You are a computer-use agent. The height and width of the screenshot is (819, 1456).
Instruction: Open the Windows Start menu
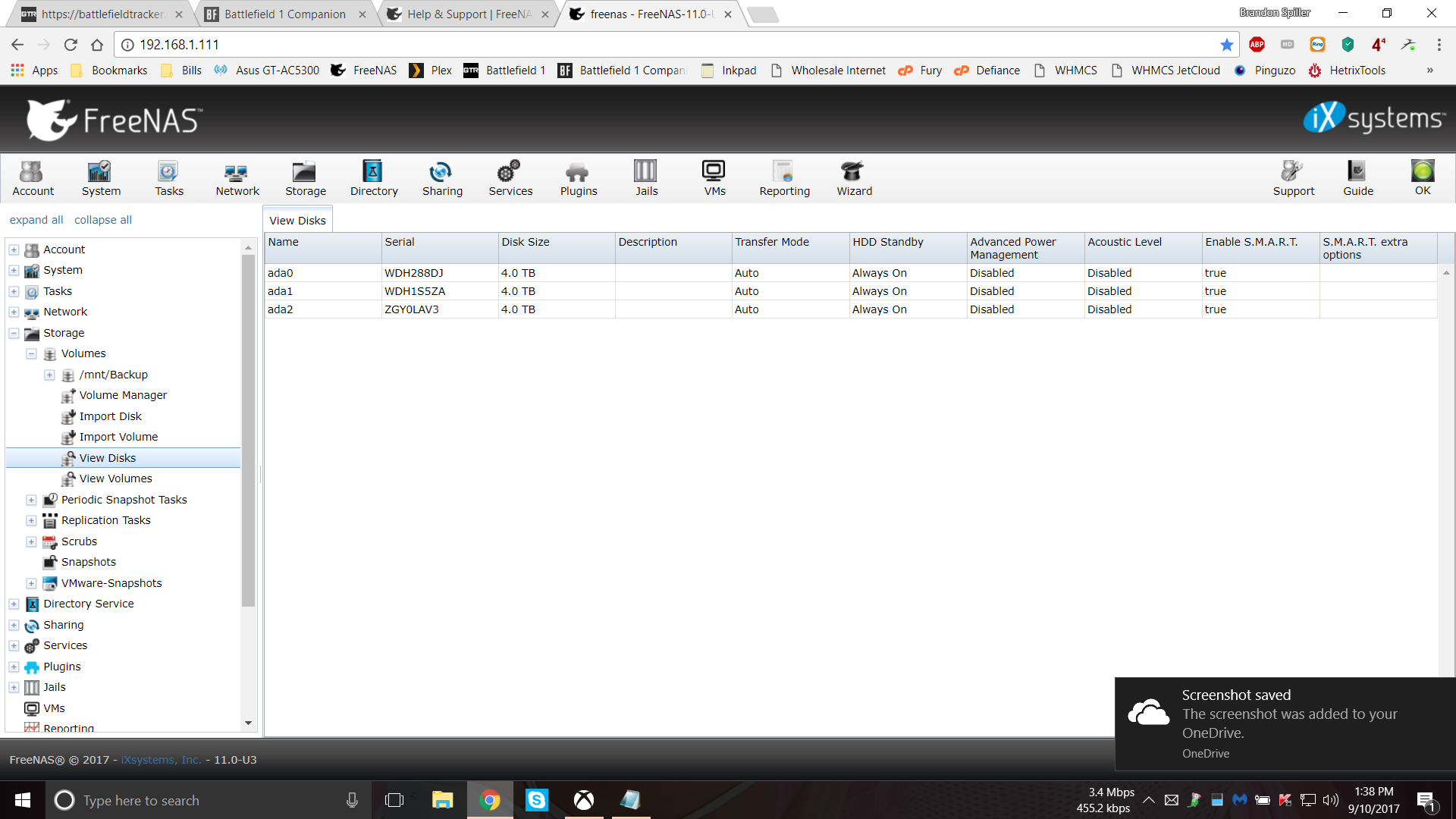click(23, 800)
